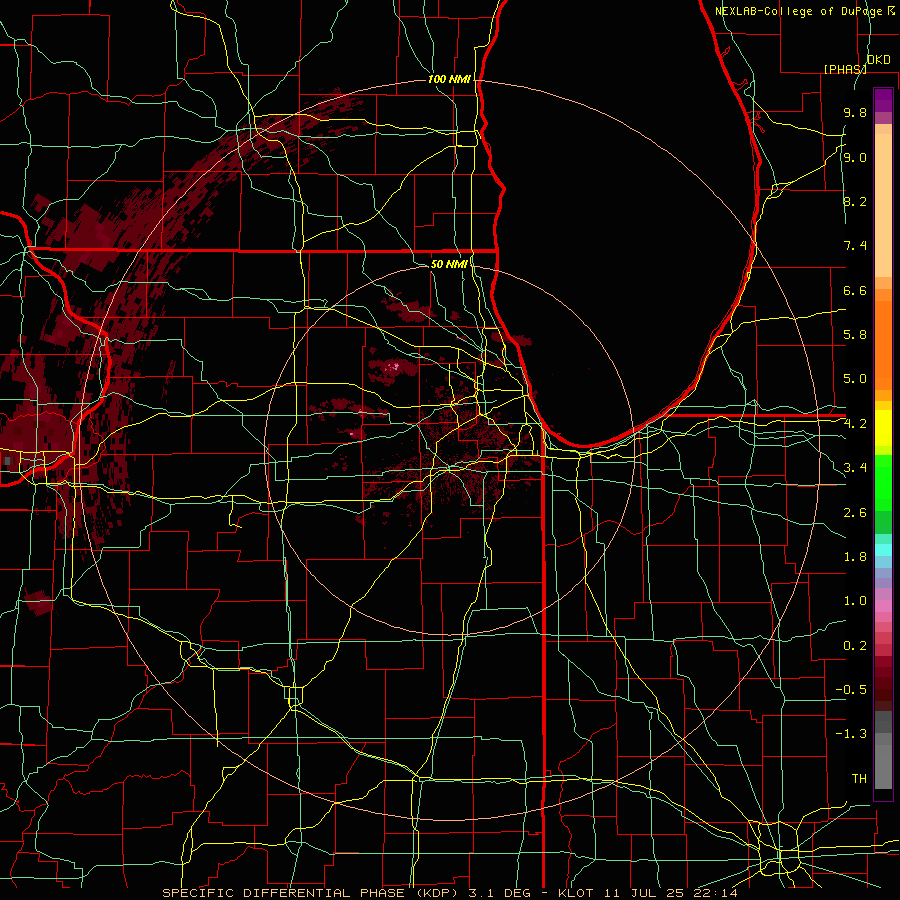Click the '1.8' color scale value
The width and height of the screenshot is (900, 900).
(855, 557)
